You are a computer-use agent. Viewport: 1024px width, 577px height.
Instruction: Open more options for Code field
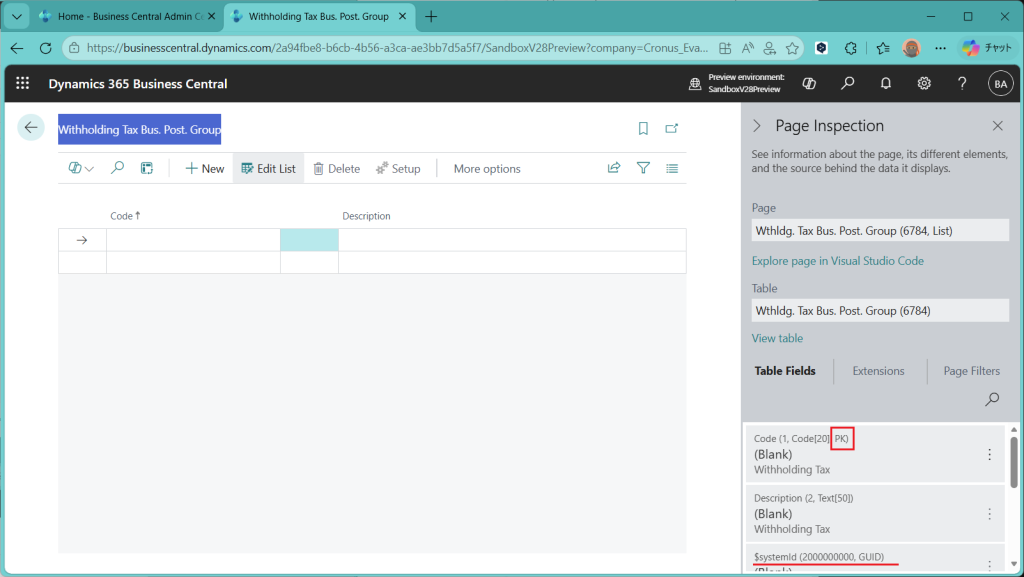coord(989,455)
